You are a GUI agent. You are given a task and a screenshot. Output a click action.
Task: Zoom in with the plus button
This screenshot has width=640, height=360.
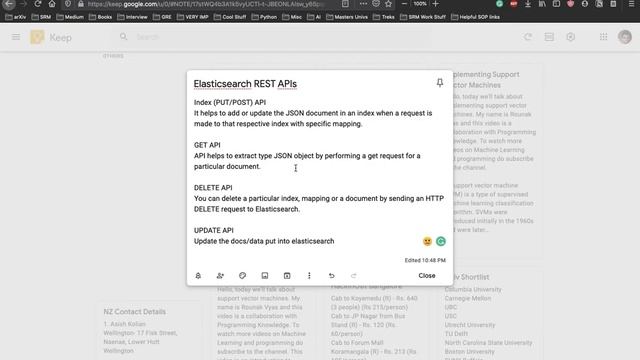pyautogui.click(x=436, y=4)
